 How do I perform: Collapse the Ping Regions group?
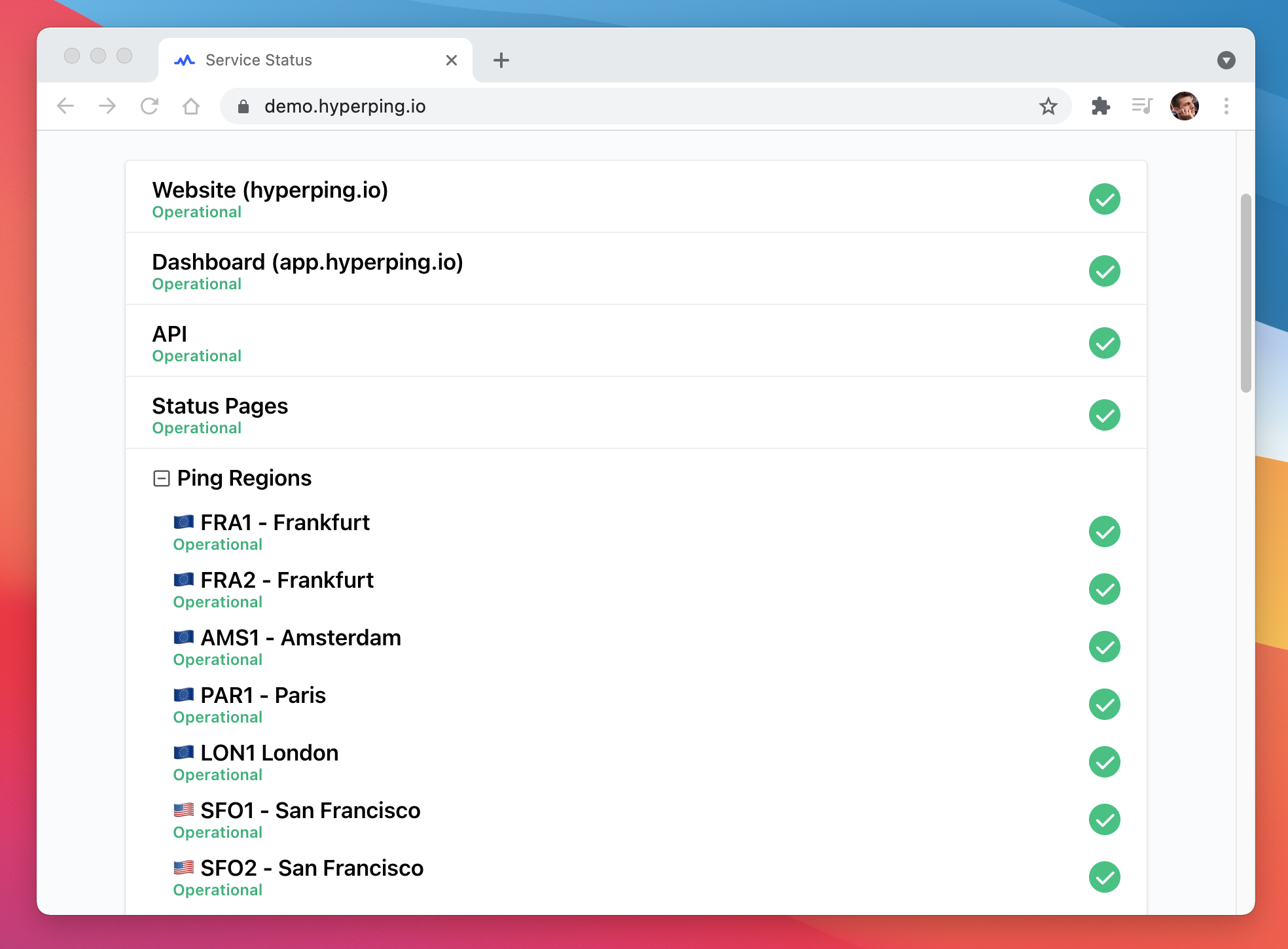tap(161, 478)
